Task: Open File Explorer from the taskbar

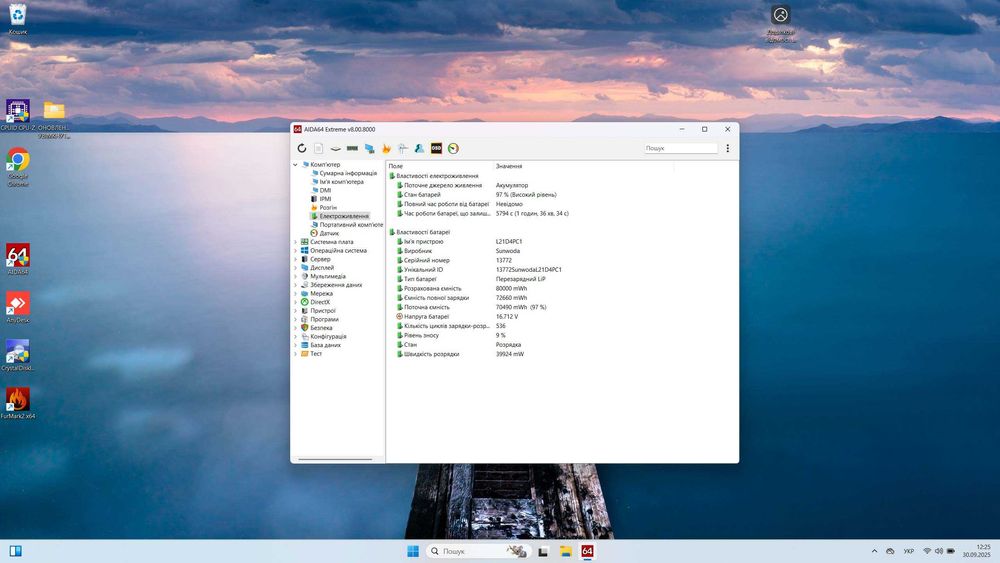Action: [566, 551]
